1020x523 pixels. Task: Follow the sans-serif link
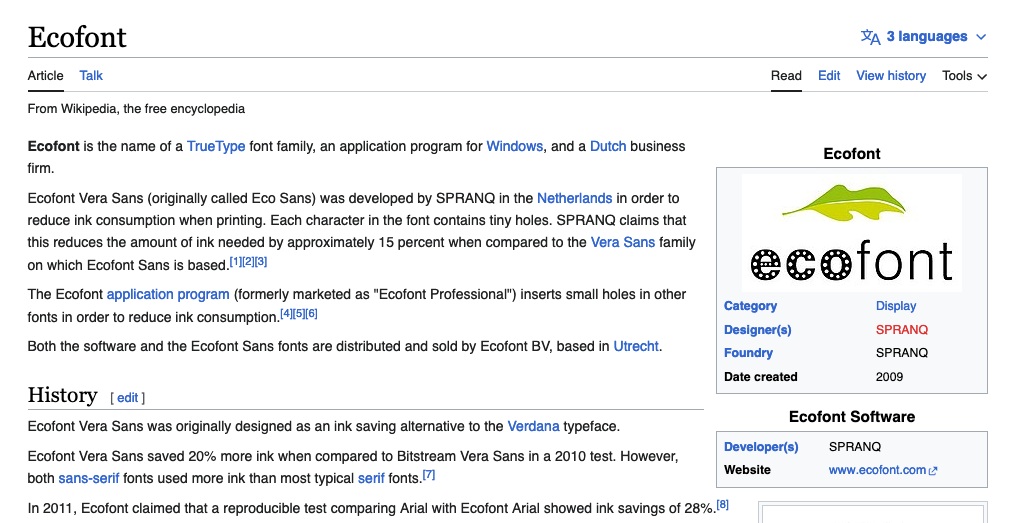88,479
